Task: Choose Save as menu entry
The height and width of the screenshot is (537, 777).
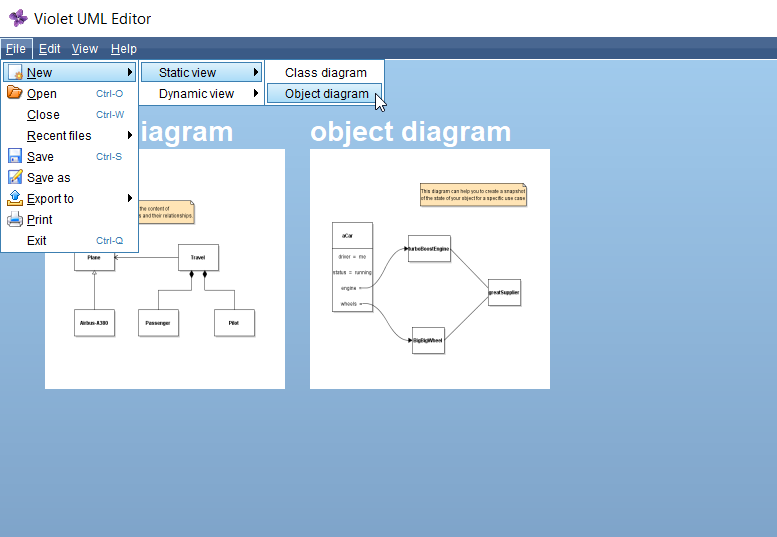Action: tap(69, 177)
